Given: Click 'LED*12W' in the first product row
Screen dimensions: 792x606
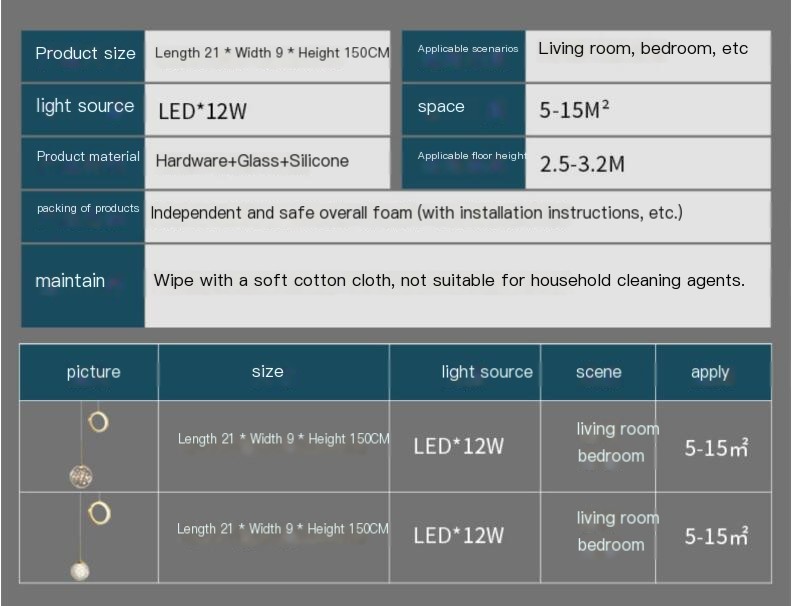Looking at the screenshot, I should tap(458, 446).
